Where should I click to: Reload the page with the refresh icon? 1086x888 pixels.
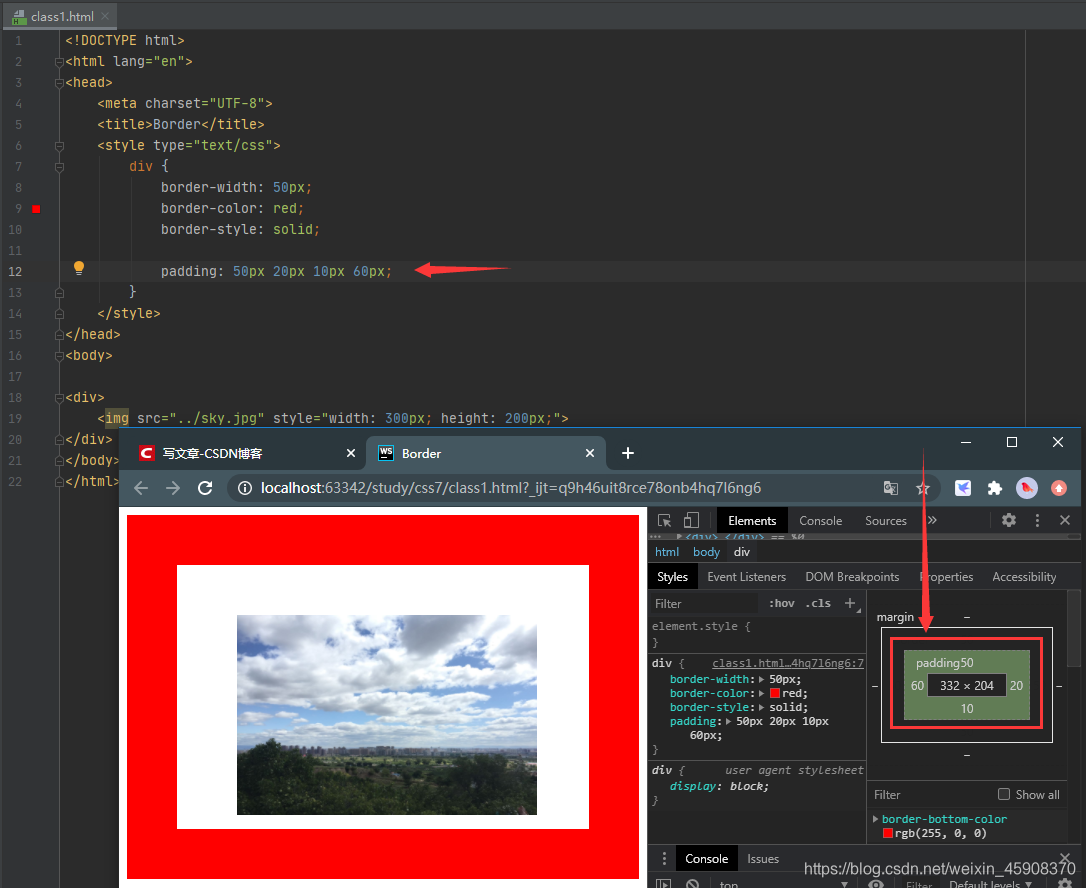pyautogui.click(x=205, y=488)
